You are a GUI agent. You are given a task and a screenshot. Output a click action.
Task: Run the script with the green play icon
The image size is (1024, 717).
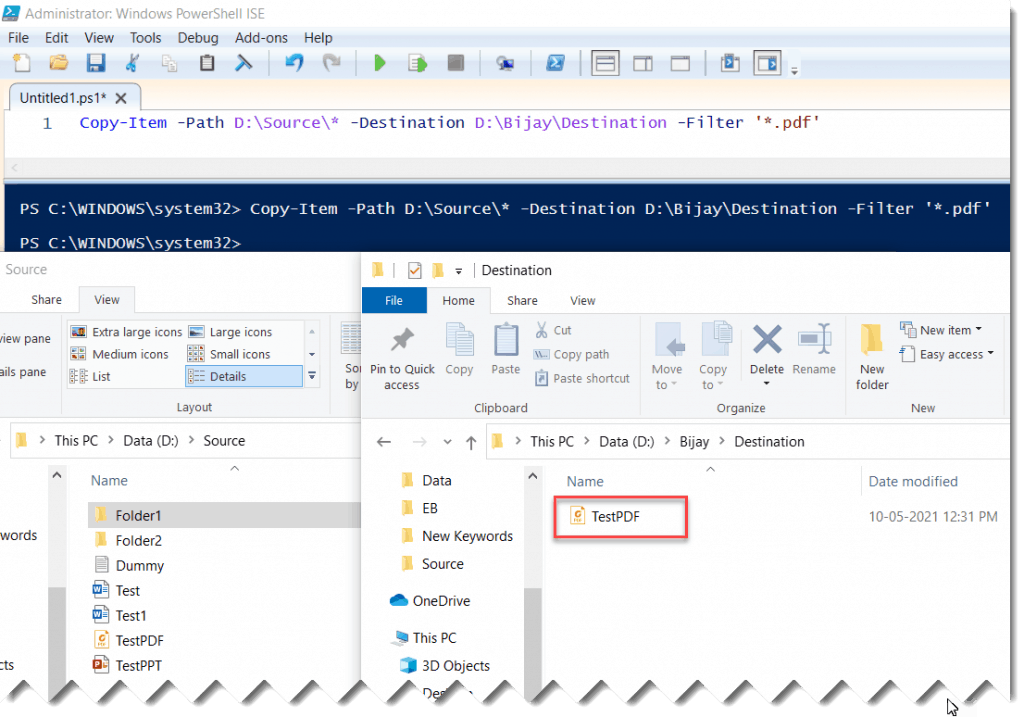point(380,62)
